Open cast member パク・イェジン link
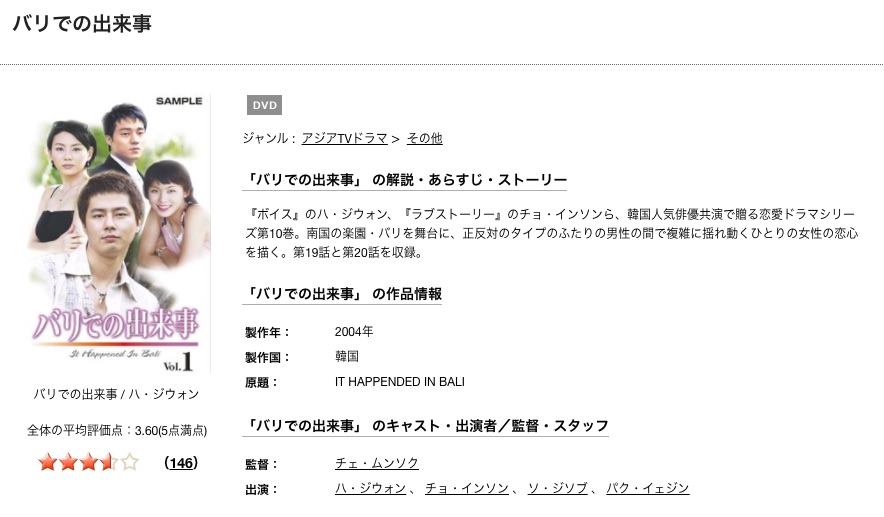 648,488
